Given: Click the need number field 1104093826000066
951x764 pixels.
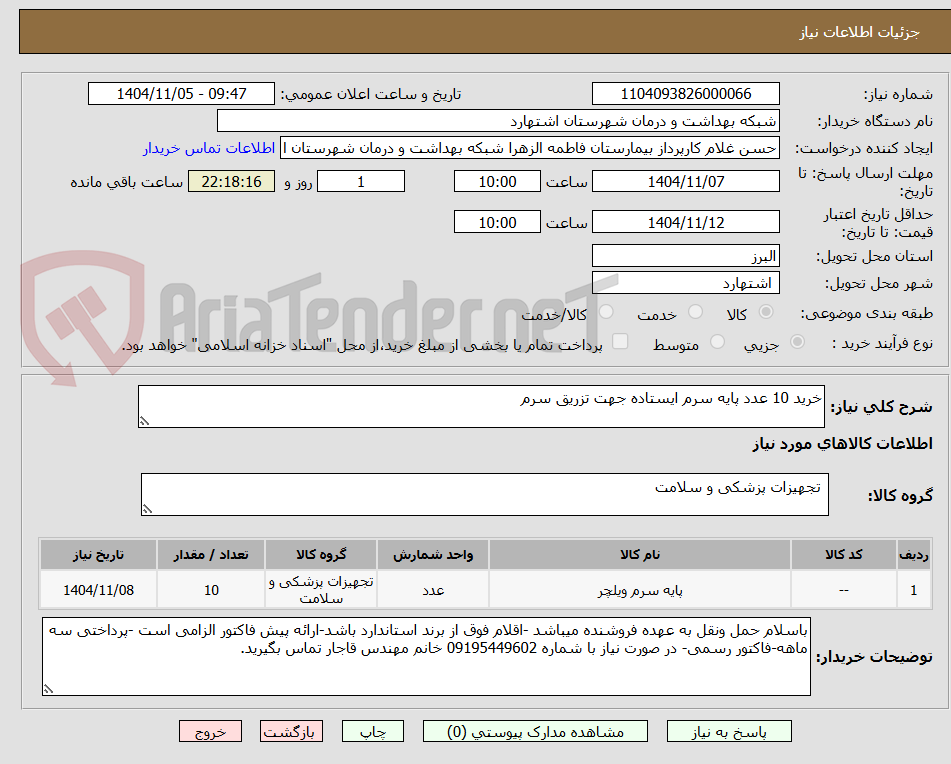Looking at the screenshot, I should [685, 94].
